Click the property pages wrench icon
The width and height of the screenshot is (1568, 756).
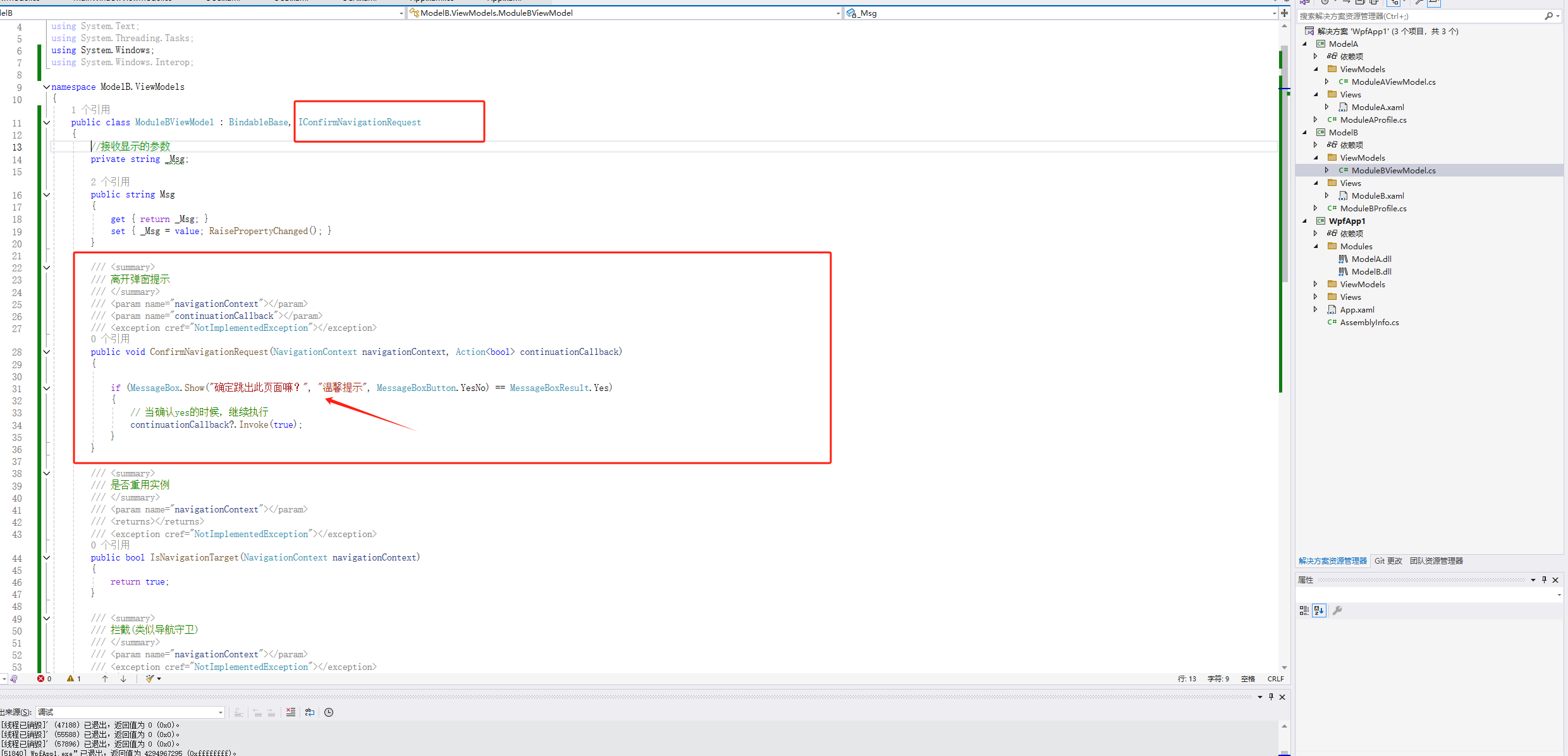pyautogui.click(x=1337, y=610)
